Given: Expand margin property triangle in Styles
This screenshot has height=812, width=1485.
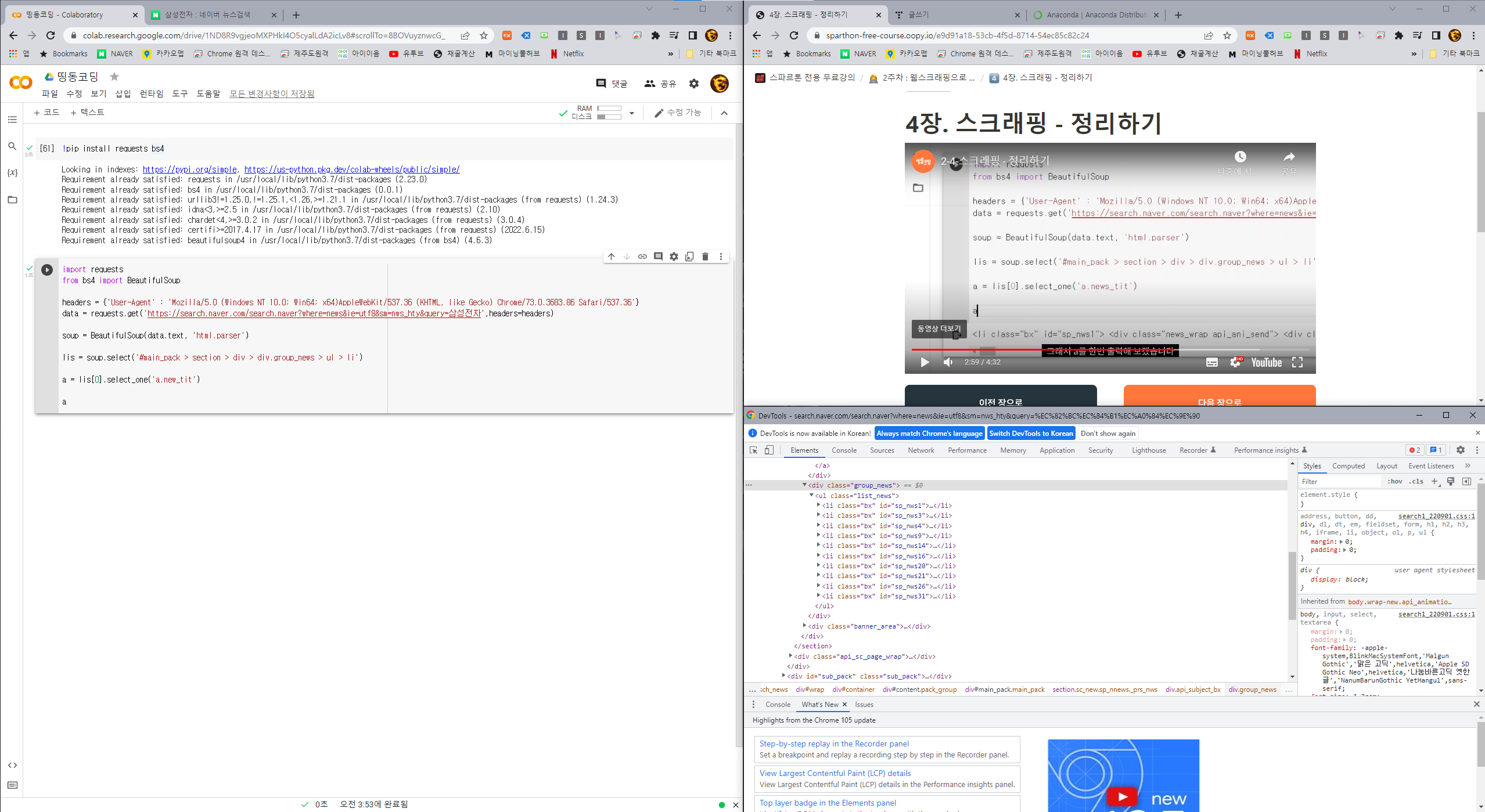Looking at the screenshot, I should tap(1341, 542).
